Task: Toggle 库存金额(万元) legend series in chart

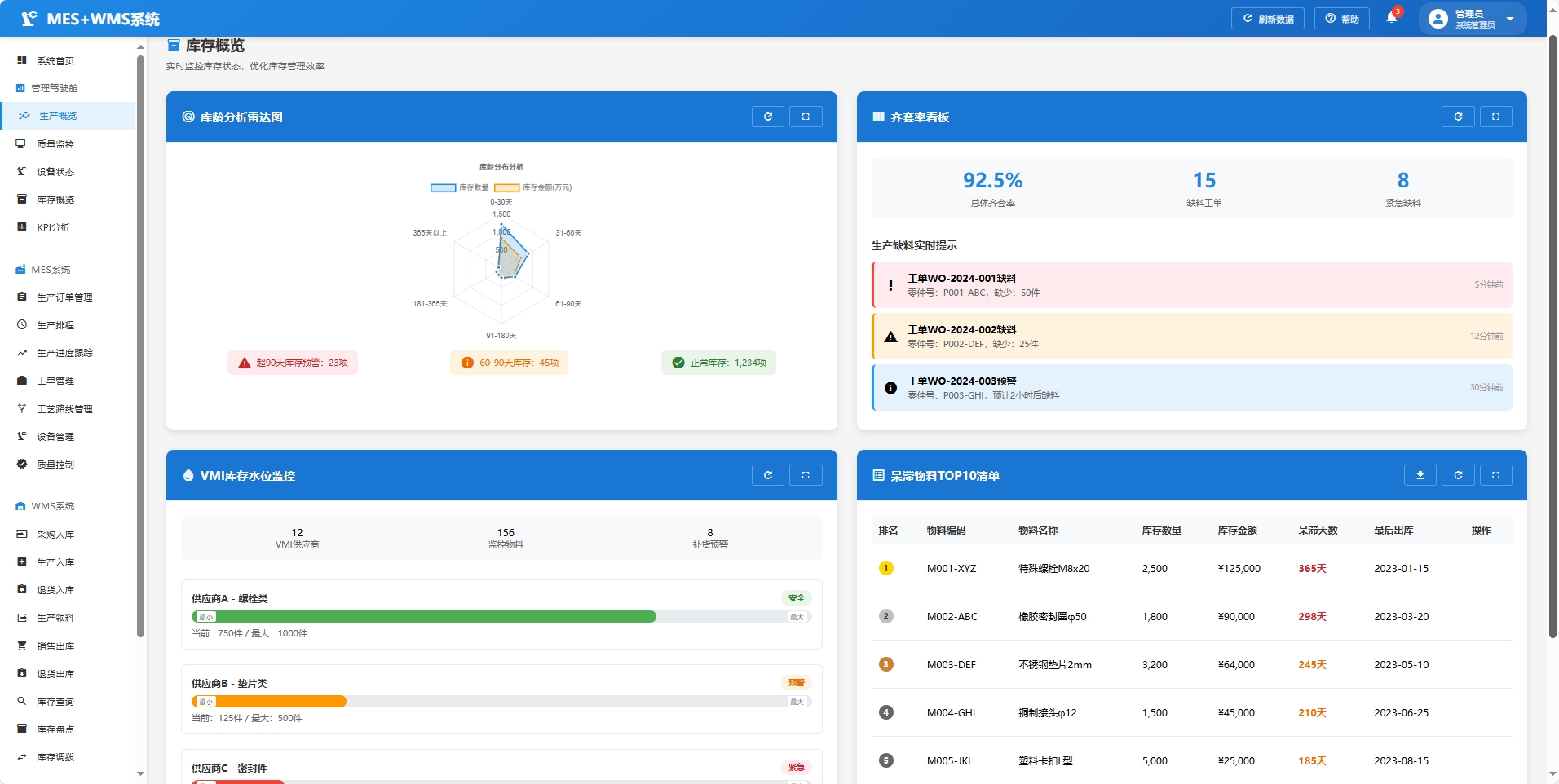Action: click(533, 187)
